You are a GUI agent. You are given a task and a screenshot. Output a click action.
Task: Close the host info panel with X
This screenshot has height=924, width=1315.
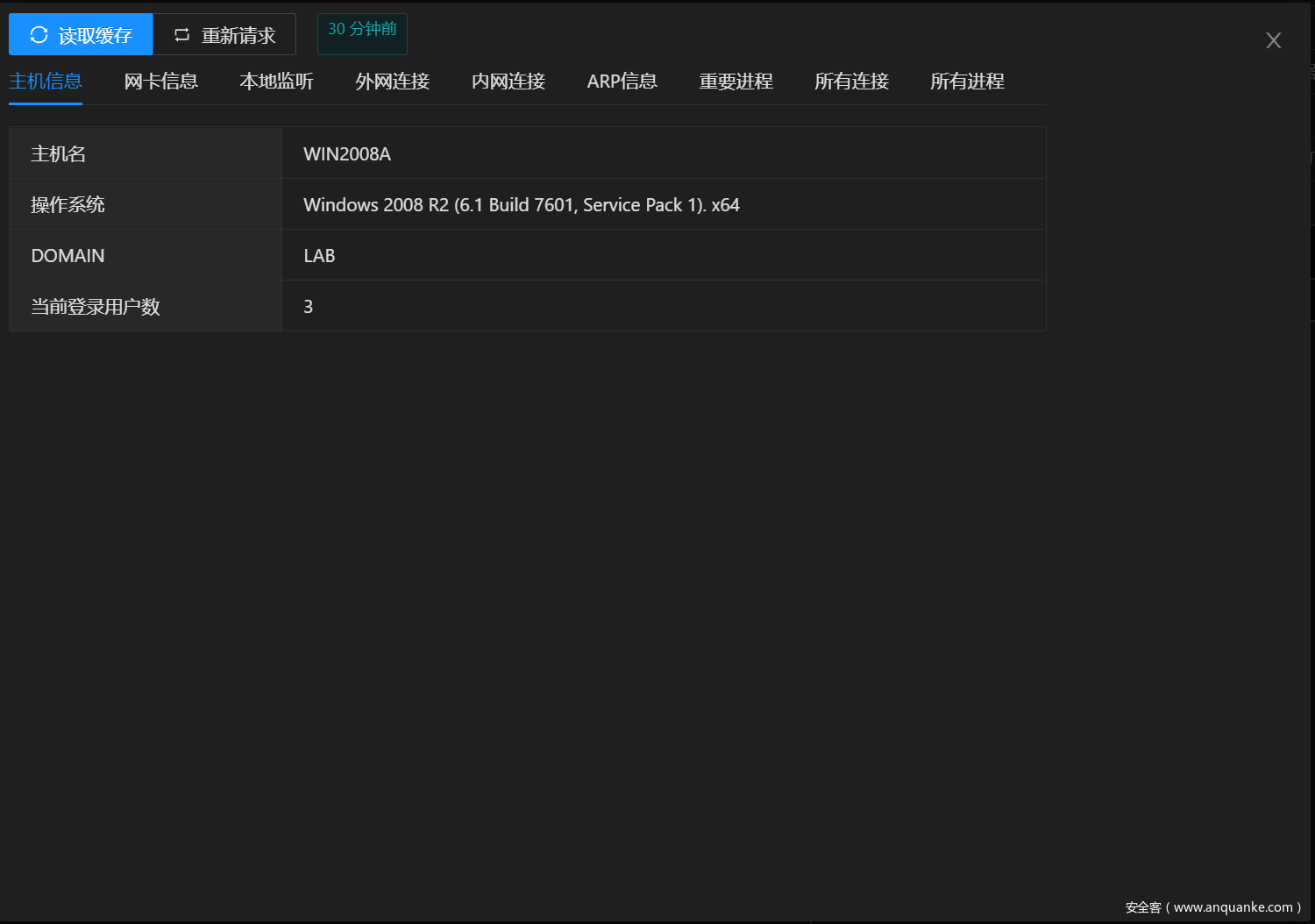pos(1273,40)
